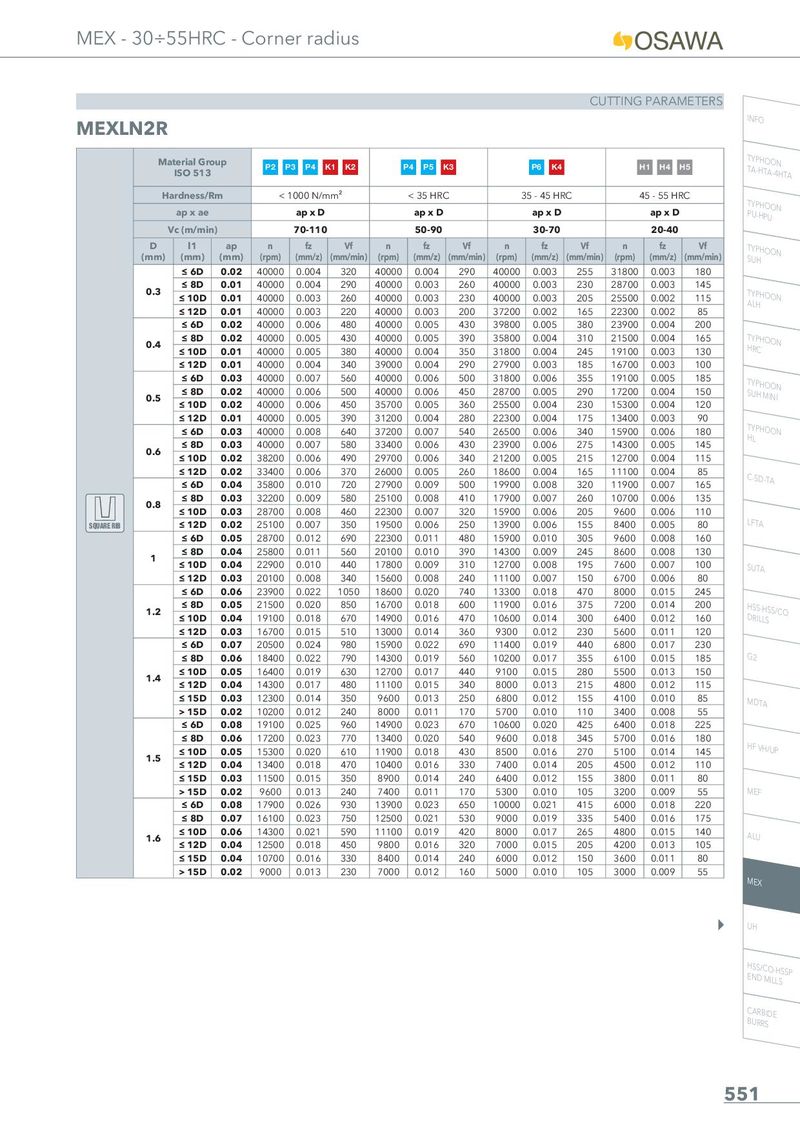The height and width of the screenshot is (1132, 800).
Task: Click the diameter cell '1.6' in the D column
Action: [153, 838]
